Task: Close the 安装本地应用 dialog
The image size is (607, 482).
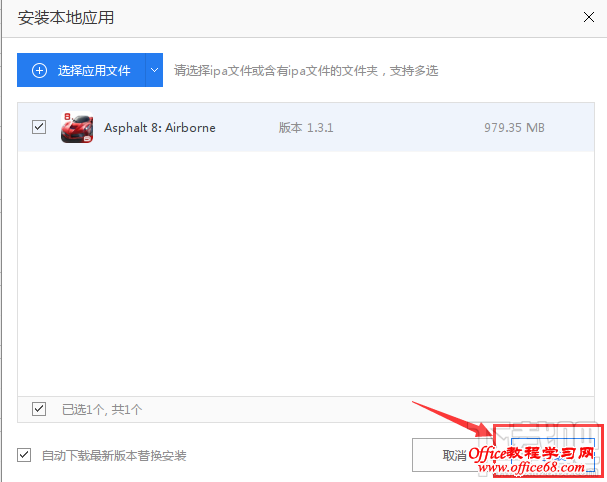Action: (589, 17)
